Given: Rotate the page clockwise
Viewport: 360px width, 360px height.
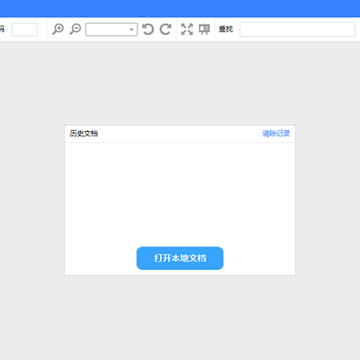Looking at the screenshot, I should coord(165,29).
